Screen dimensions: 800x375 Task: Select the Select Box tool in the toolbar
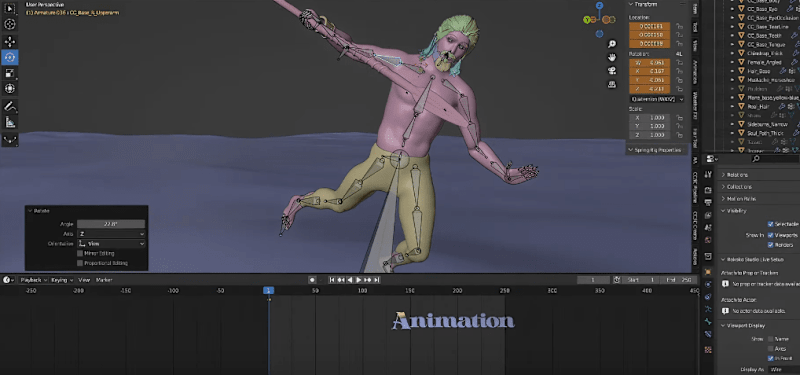click(x=10, y=8)
